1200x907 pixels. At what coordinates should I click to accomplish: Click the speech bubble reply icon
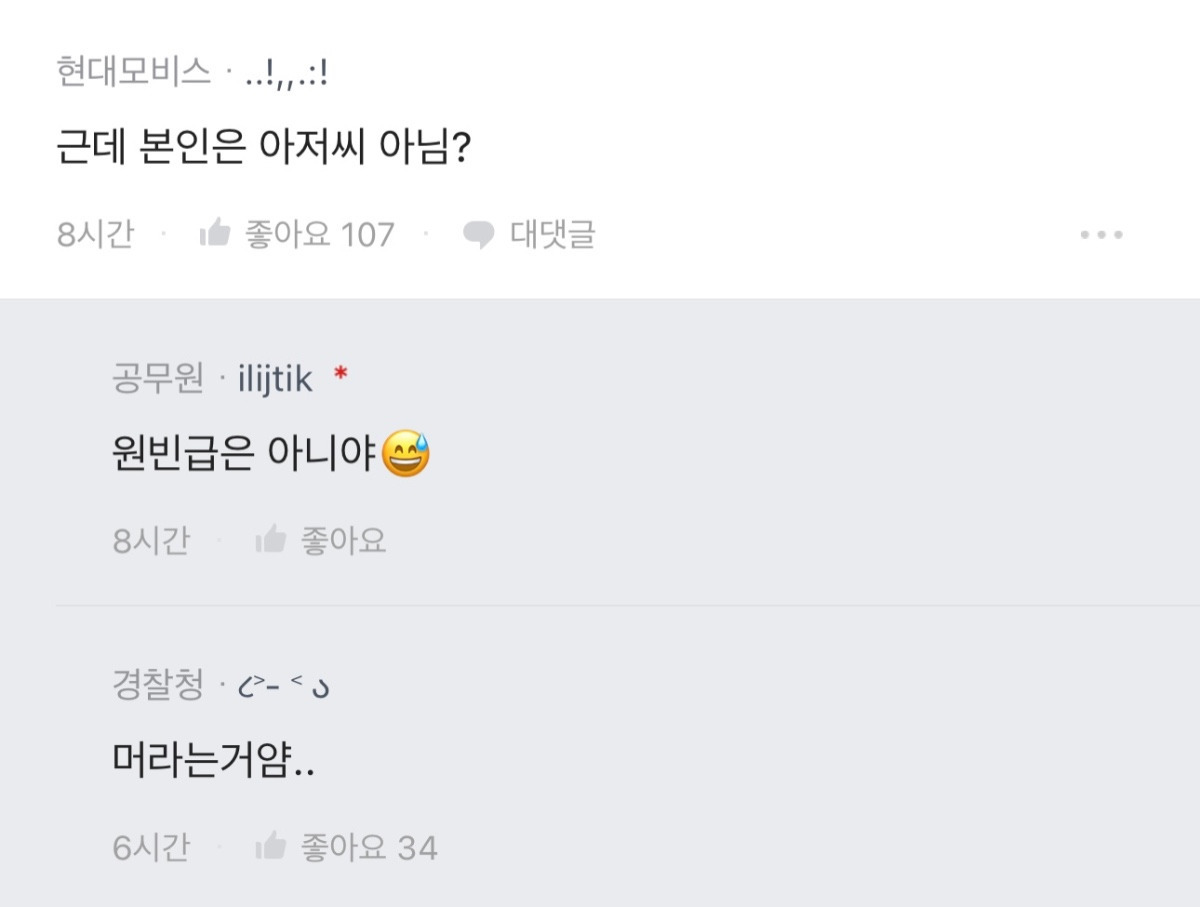click(x=479, y=235)
